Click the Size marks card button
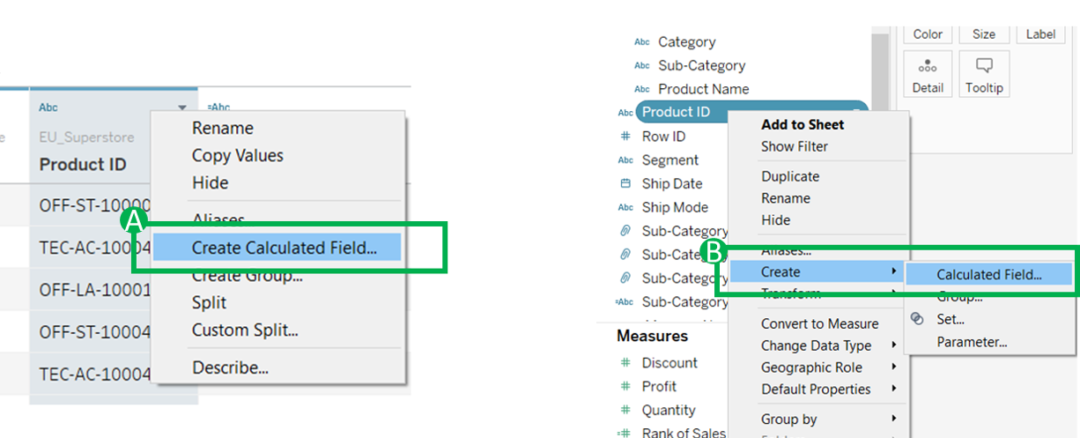This screenshot has width=1080, height=438. click(x=984, y=34)
